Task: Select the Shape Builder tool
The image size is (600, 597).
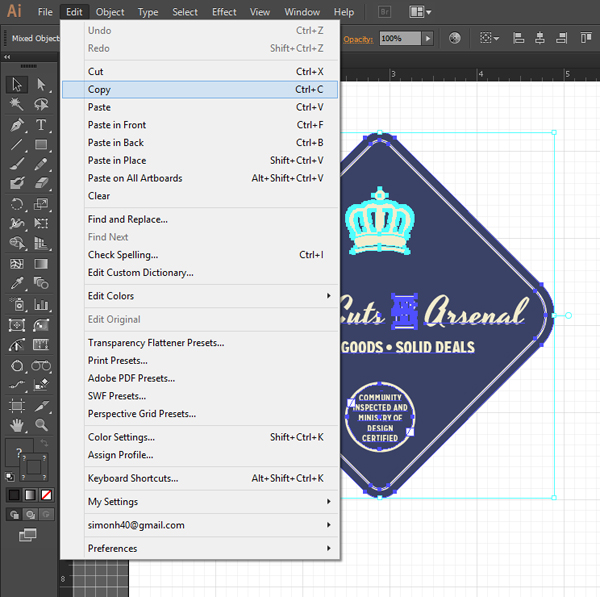Action: point(17,243)
